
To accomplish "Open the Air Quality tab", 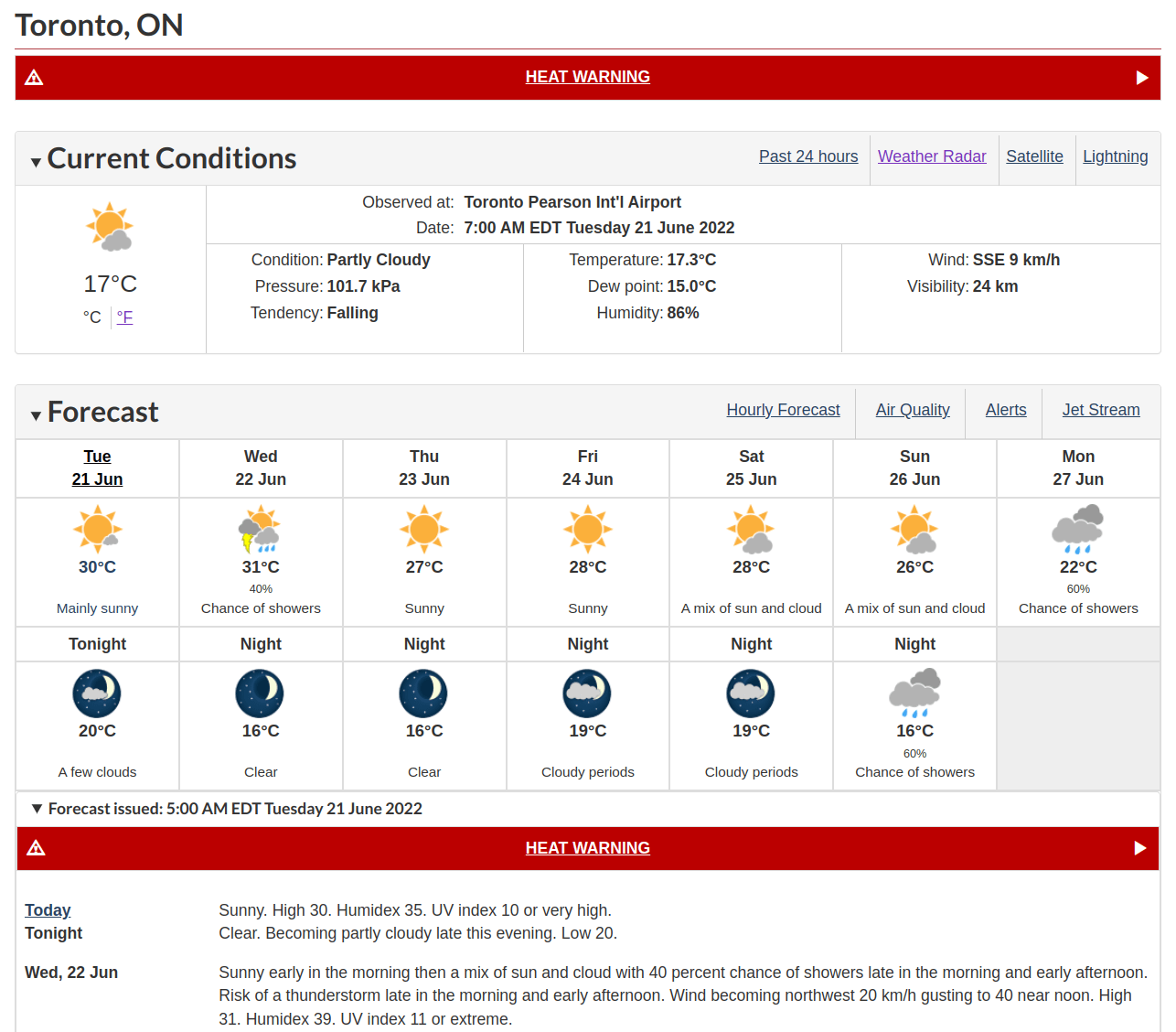I will click(x=913, y=410).
